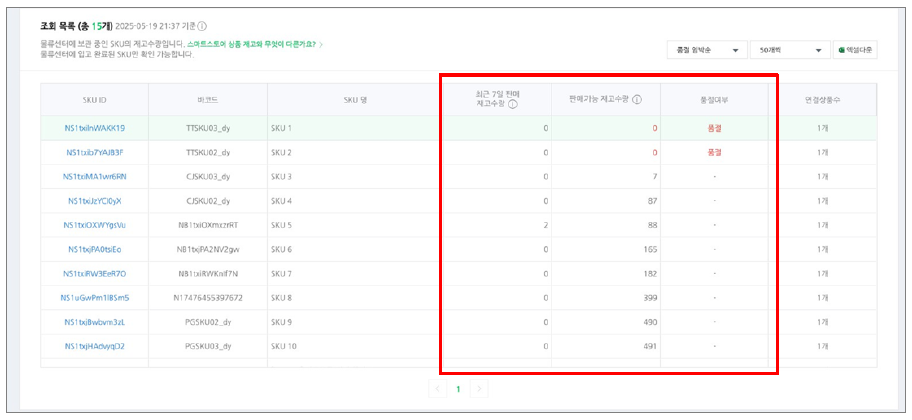Click the 바코드 column header

(207, 99)
